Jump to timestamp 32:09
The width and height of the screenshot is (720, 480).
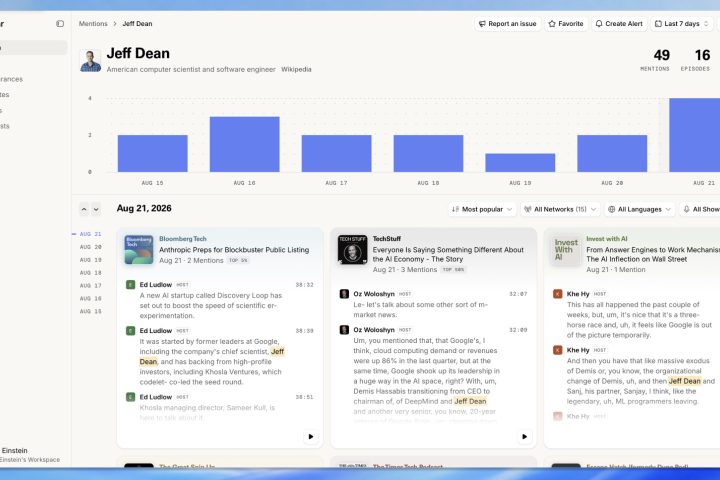pos(518,330)
